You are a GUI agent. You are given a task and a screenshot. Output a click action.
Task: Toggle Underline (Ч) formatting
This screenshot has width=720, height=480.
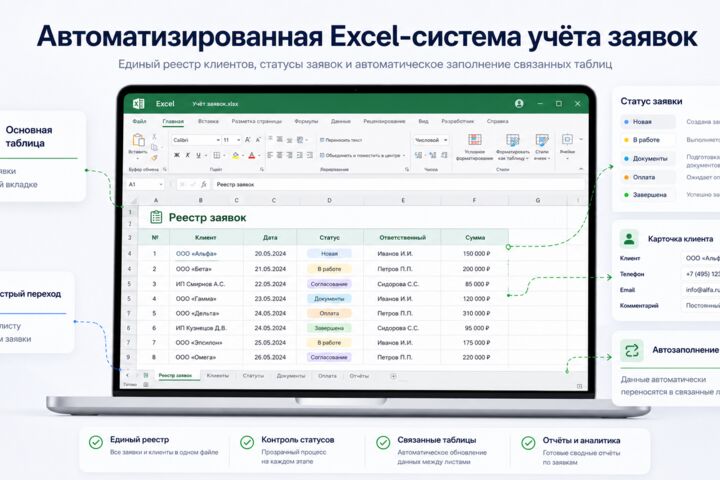coord(198,156)
